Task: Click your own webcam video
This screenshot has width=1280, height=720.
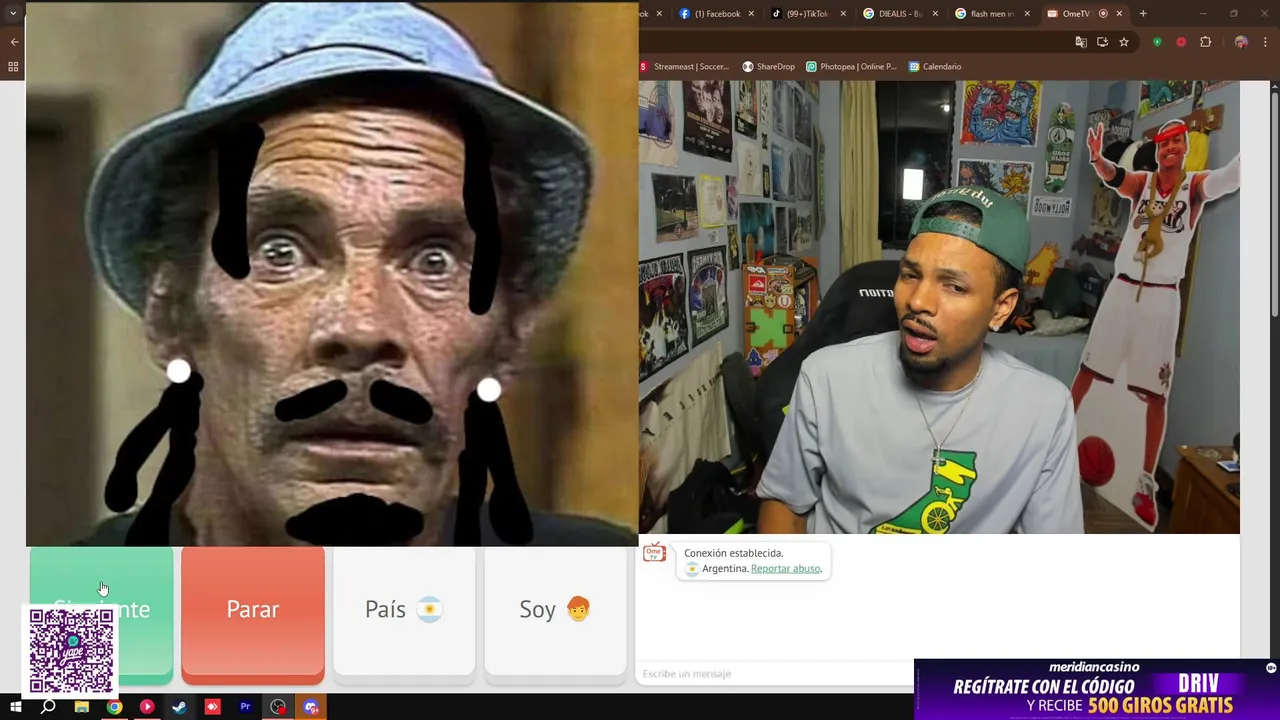Action: tap(939, 307)
